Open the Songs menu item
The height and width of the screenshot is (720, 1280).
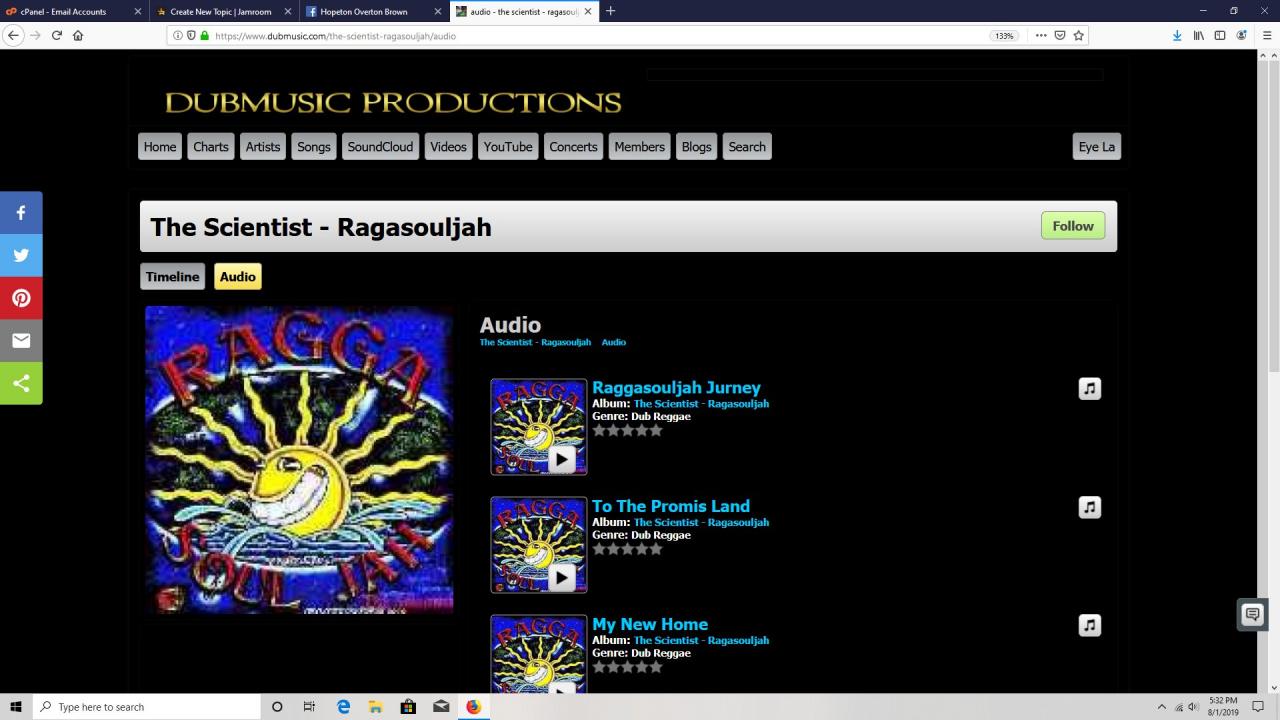314,147
